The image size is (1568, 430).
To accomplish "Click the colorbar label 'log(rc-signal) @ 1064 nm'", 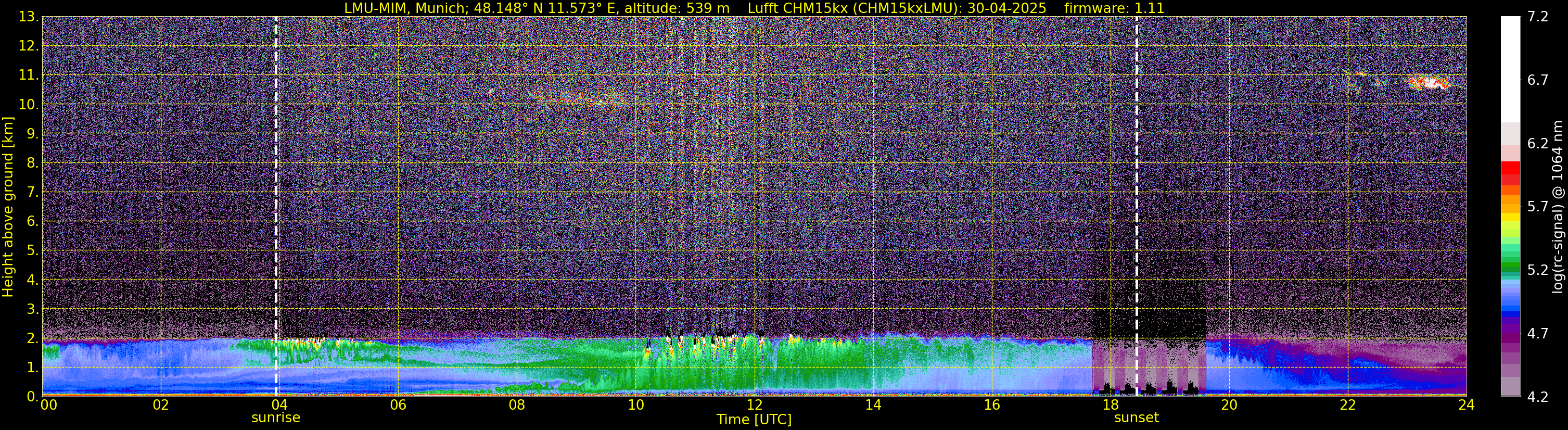I will coord(1558,207).
